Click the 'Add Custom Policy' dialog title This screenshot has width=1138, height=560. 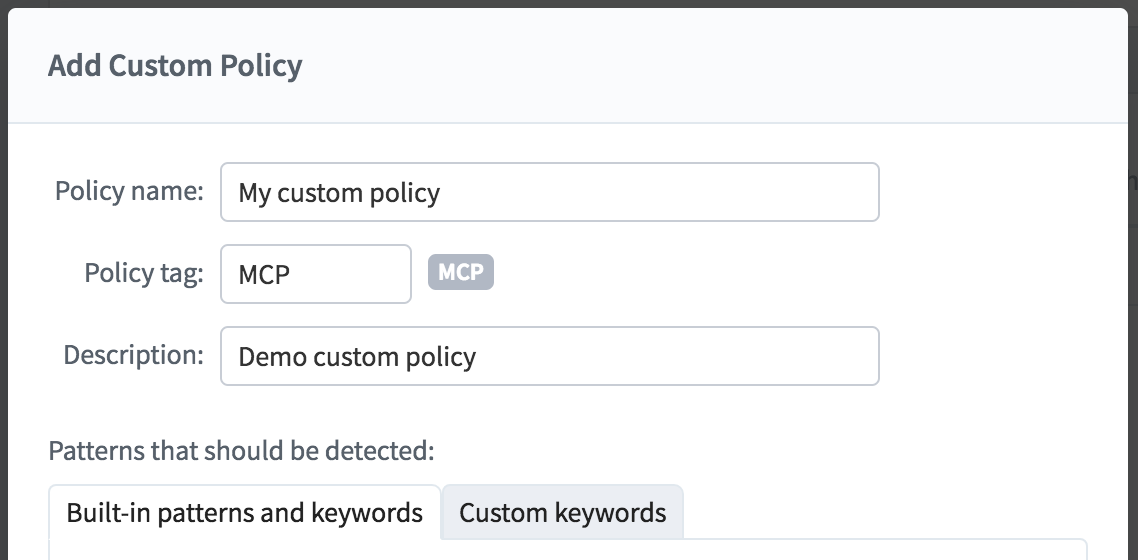click(175, 65)
